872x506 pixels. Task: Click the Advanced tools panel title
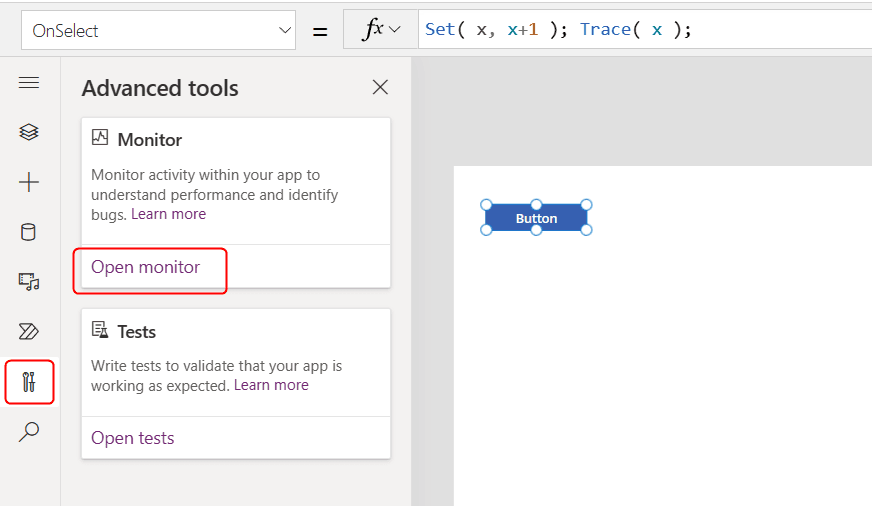[x=160, y=88]
